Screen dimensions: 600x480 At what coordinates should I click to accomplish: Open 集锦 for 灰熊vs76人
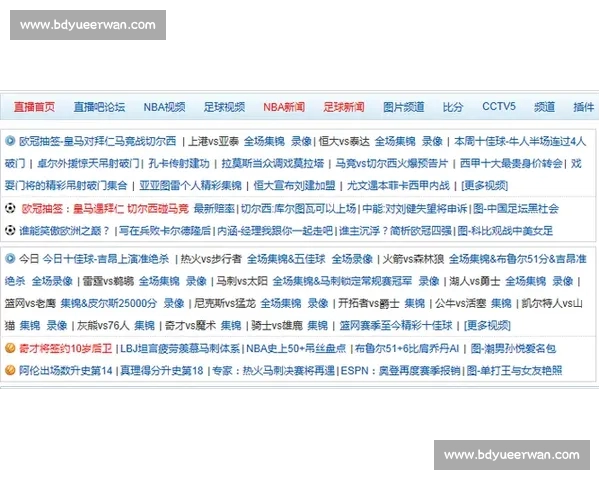[x=145, y=326]
